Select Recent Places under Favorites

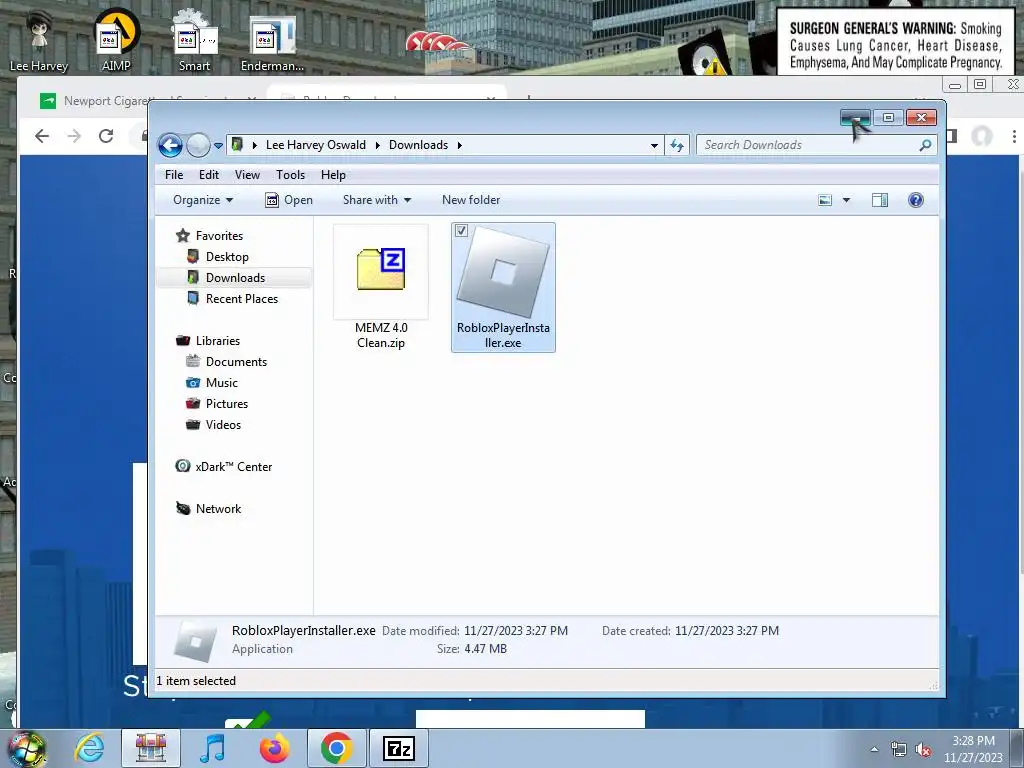232,298
